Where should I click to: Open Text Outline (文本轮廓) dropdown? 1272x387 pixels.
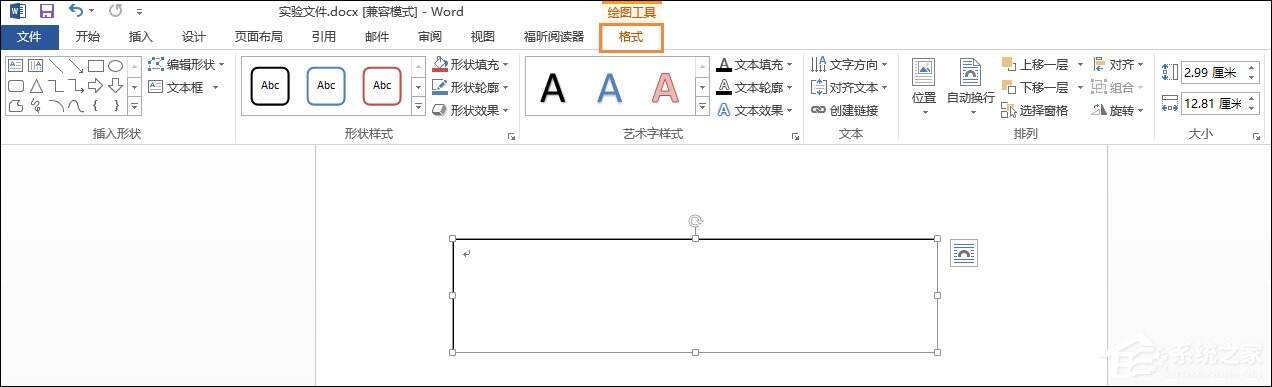coord(756,87)
